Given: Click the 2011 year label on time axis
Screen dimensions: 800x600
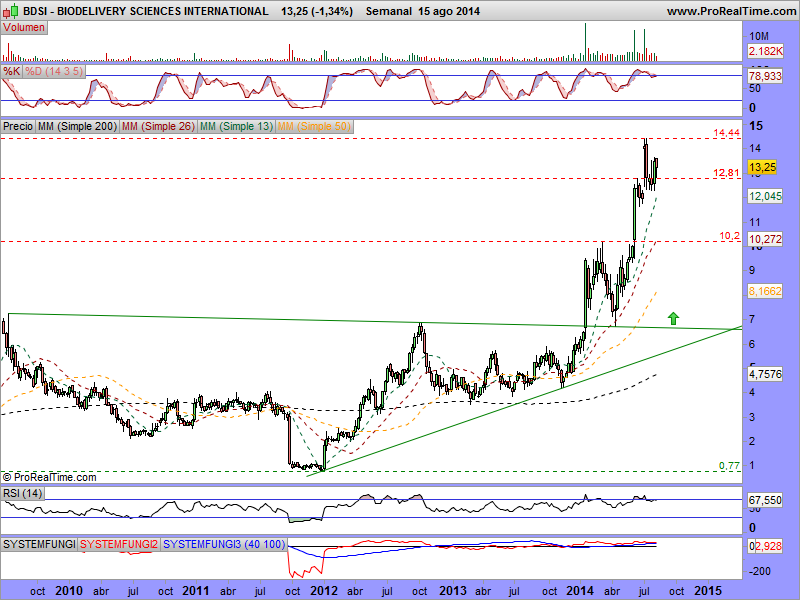Looking at the screenshot, I should click(196, 591).
